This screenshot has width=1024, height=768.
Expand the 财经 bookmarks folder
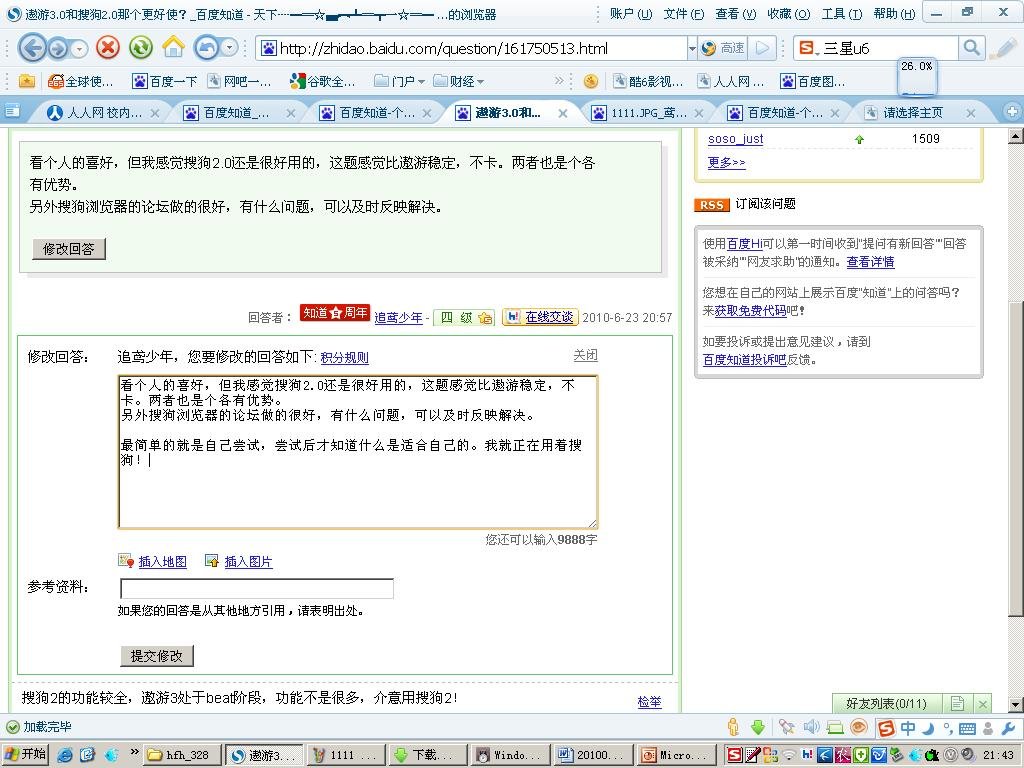click(466, 81)
